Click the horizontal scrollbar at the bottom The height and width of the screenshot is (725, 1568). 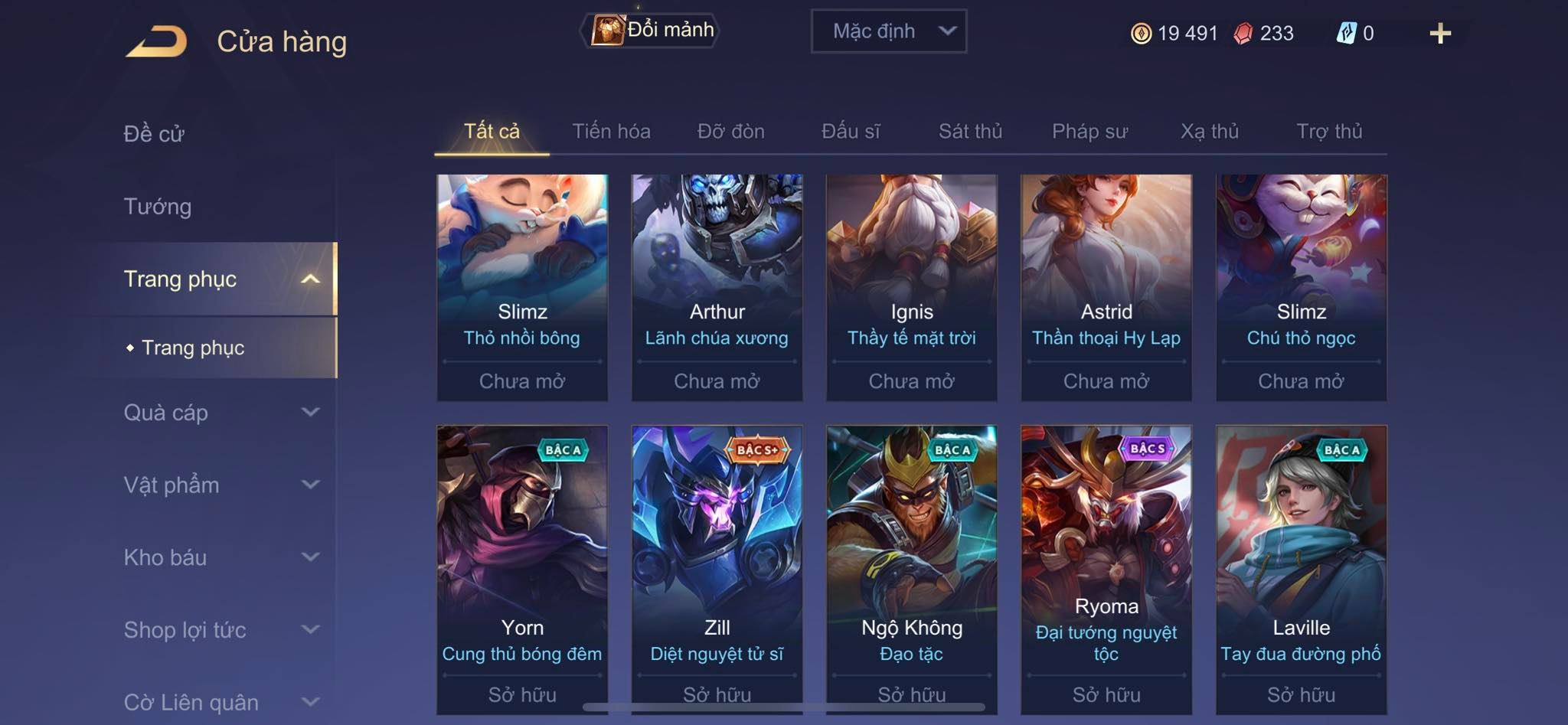(783, 707)
